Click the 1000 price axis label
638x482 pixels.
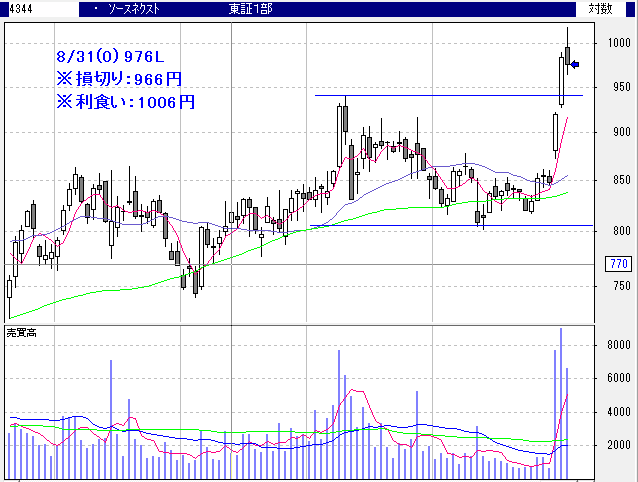617,44
